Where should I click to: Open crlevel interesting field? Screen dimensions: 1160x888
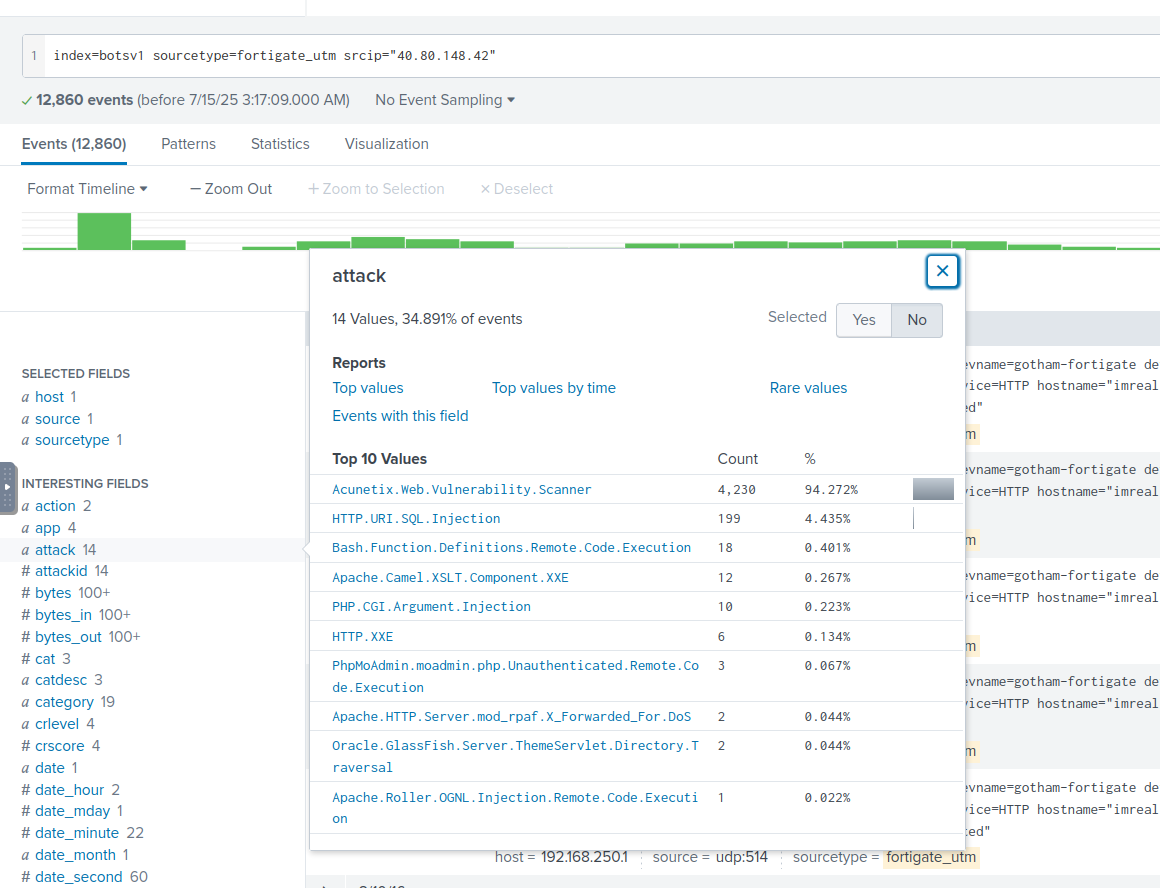[x=57, y=724]
